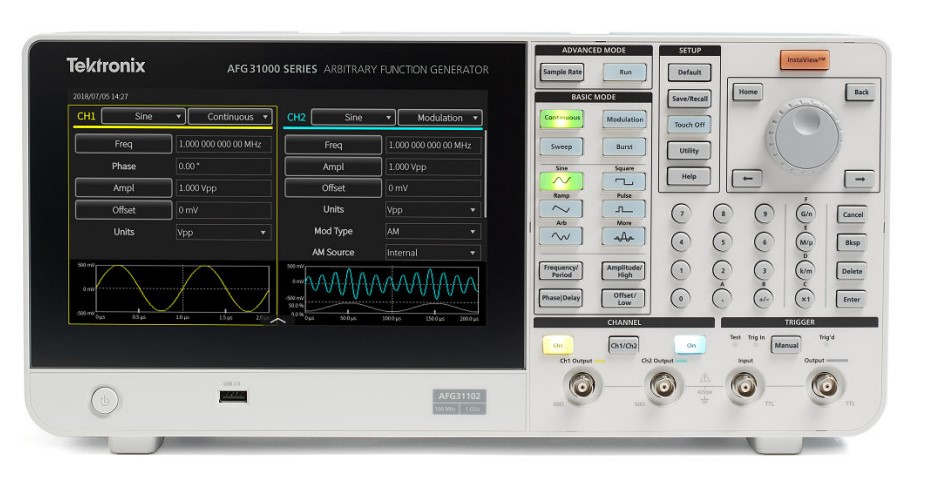930x487 pixels.
Task: Tap CH1 Freq button on screen
Action: [123, 144]
